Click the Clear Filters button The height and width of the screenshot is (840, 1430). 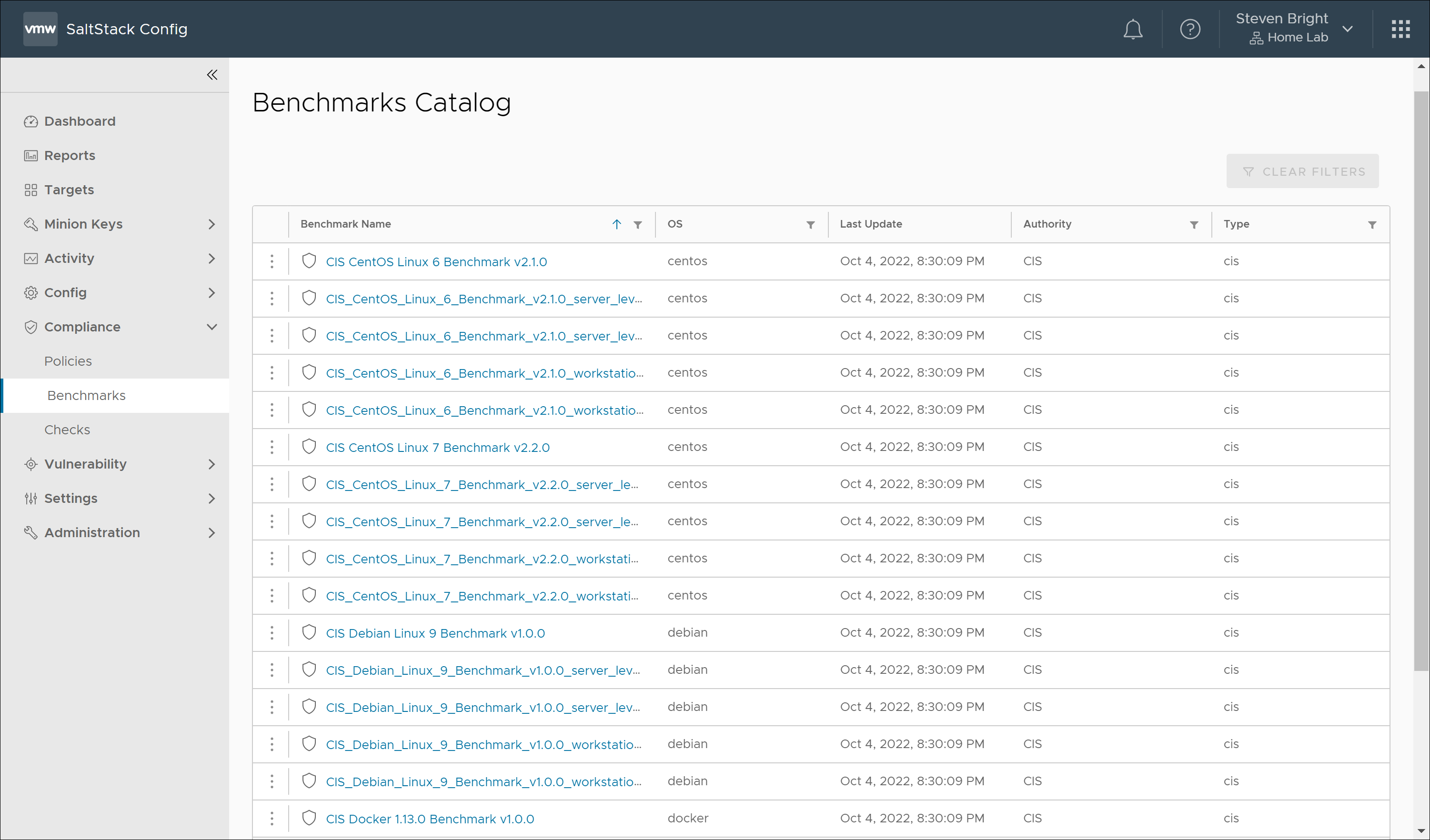coord(1302,171)
